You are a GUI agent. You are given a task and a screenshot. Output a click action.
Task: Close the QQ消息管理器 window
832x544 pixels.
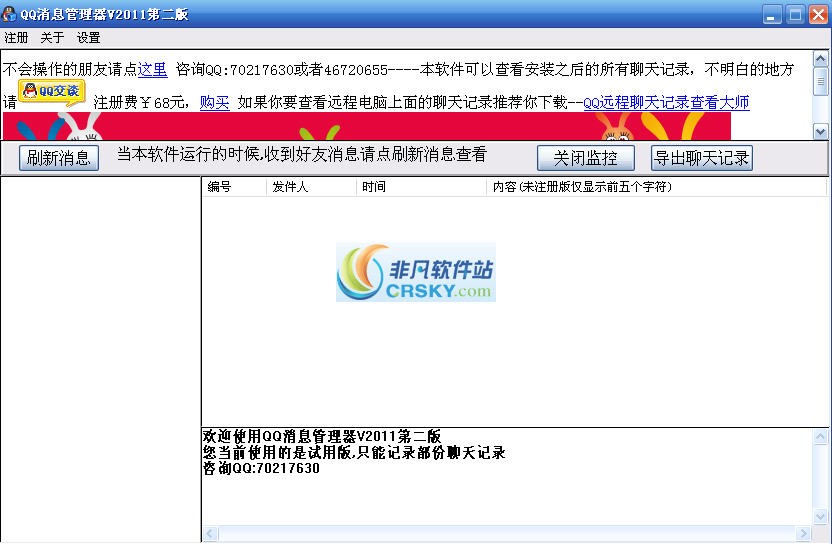tap(818, 14)
